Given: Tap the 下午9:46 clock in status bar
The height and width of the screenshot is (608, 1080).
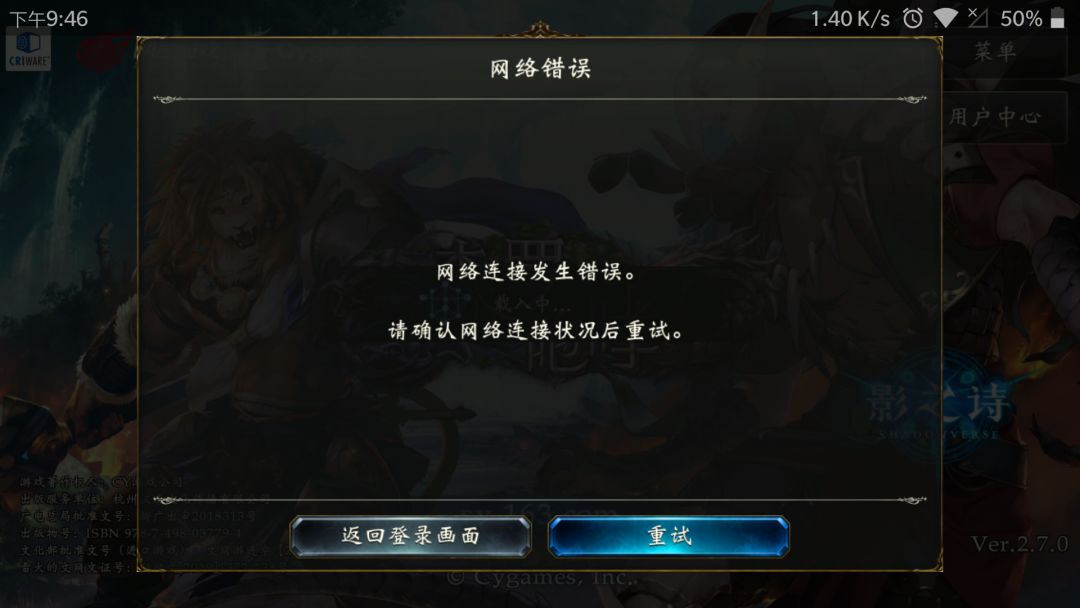Looking at the screenshot, I should [48, 19].
